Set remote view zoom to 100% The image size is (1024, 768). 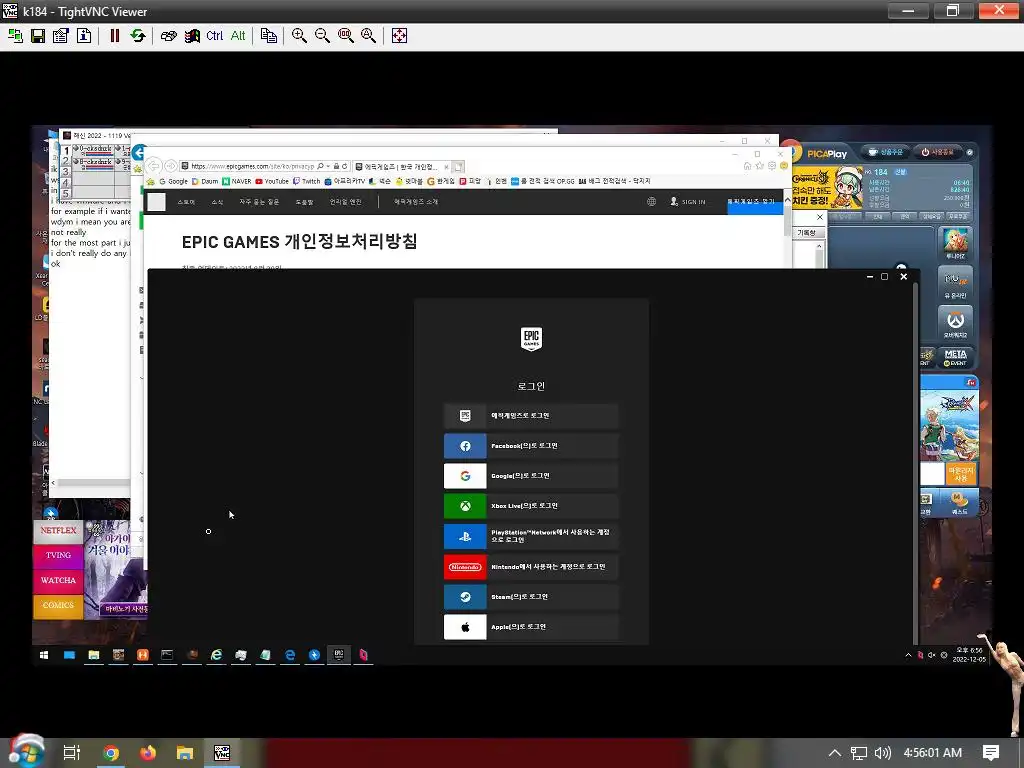pyautogui.click(x=345, y=36)
